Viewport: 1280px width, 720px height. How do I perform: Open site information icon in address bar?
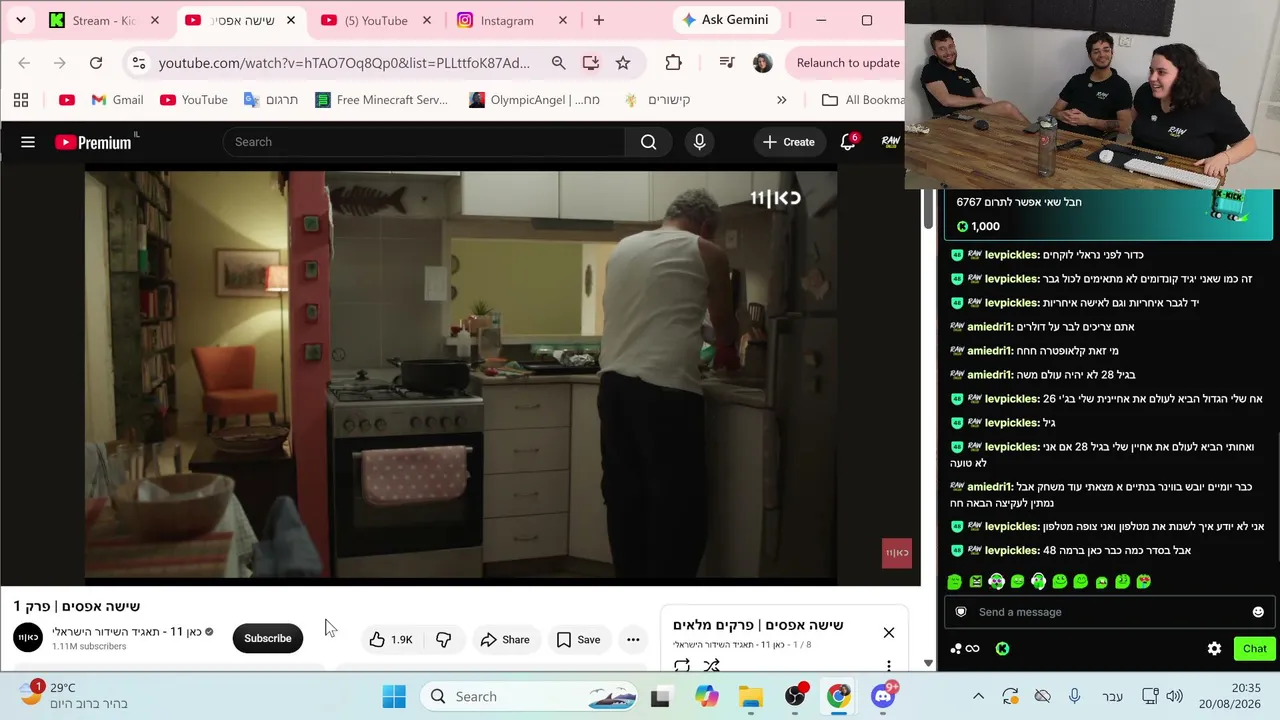click(139, 63)
